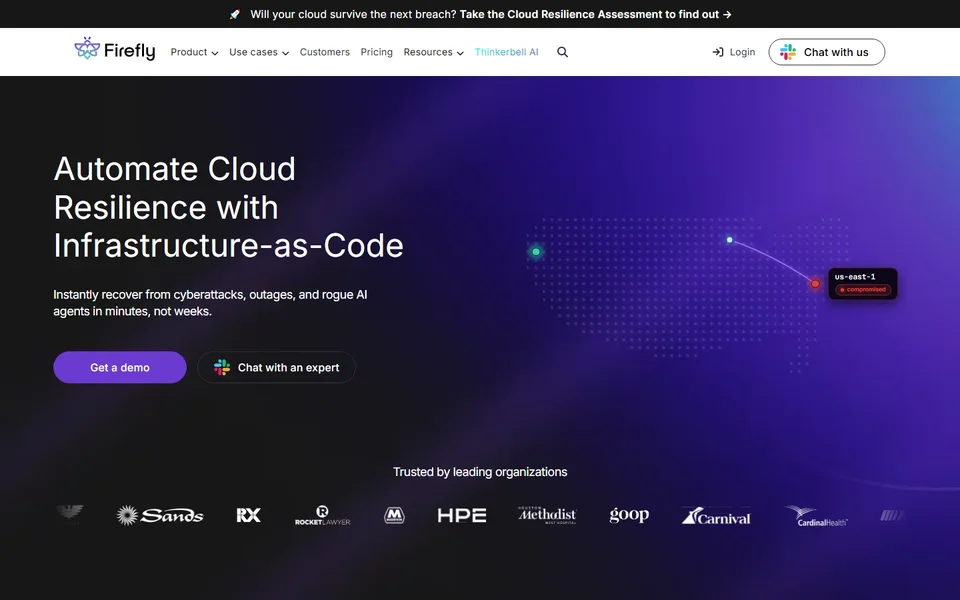960x600 pixels.
Task: Click the Slack icon in Chat with us
Action: click(787, 52)
